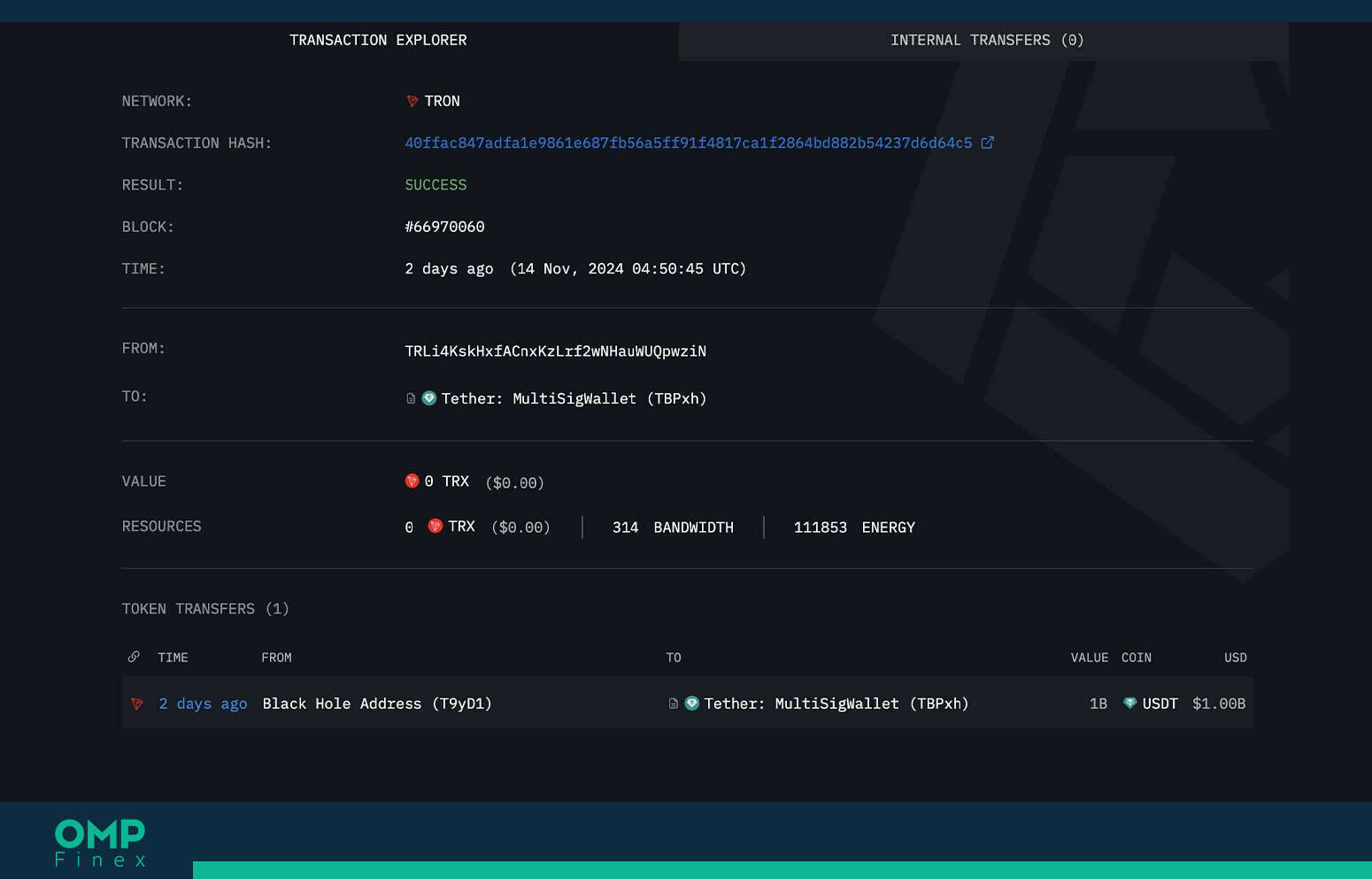This screenshot has height=879, width=1372.
Task: Select the TRON network name
Action: tap(442, 101)
